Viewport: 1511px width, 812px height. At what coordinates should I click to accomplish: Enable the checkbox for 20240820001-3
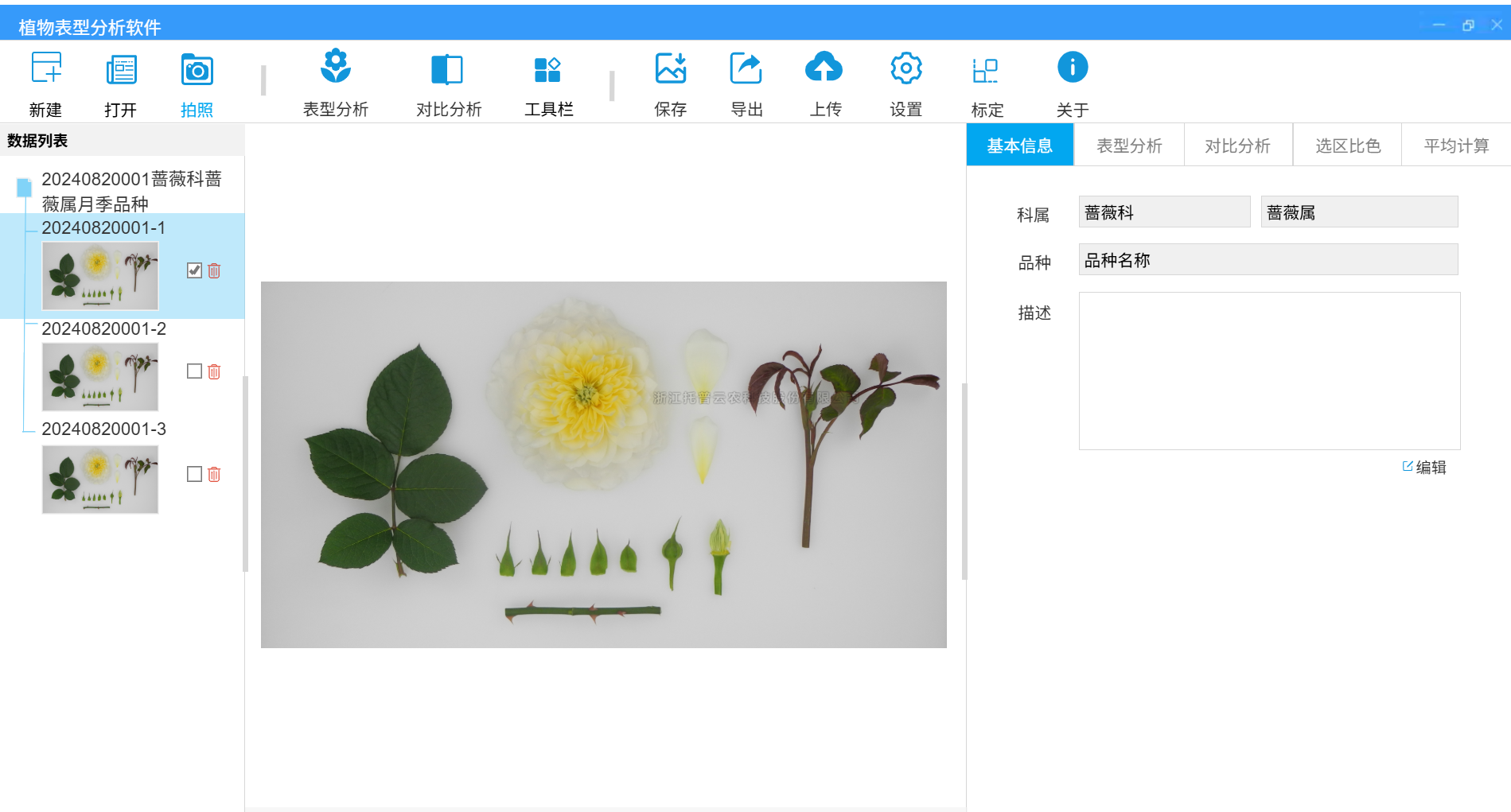[193, 474]
